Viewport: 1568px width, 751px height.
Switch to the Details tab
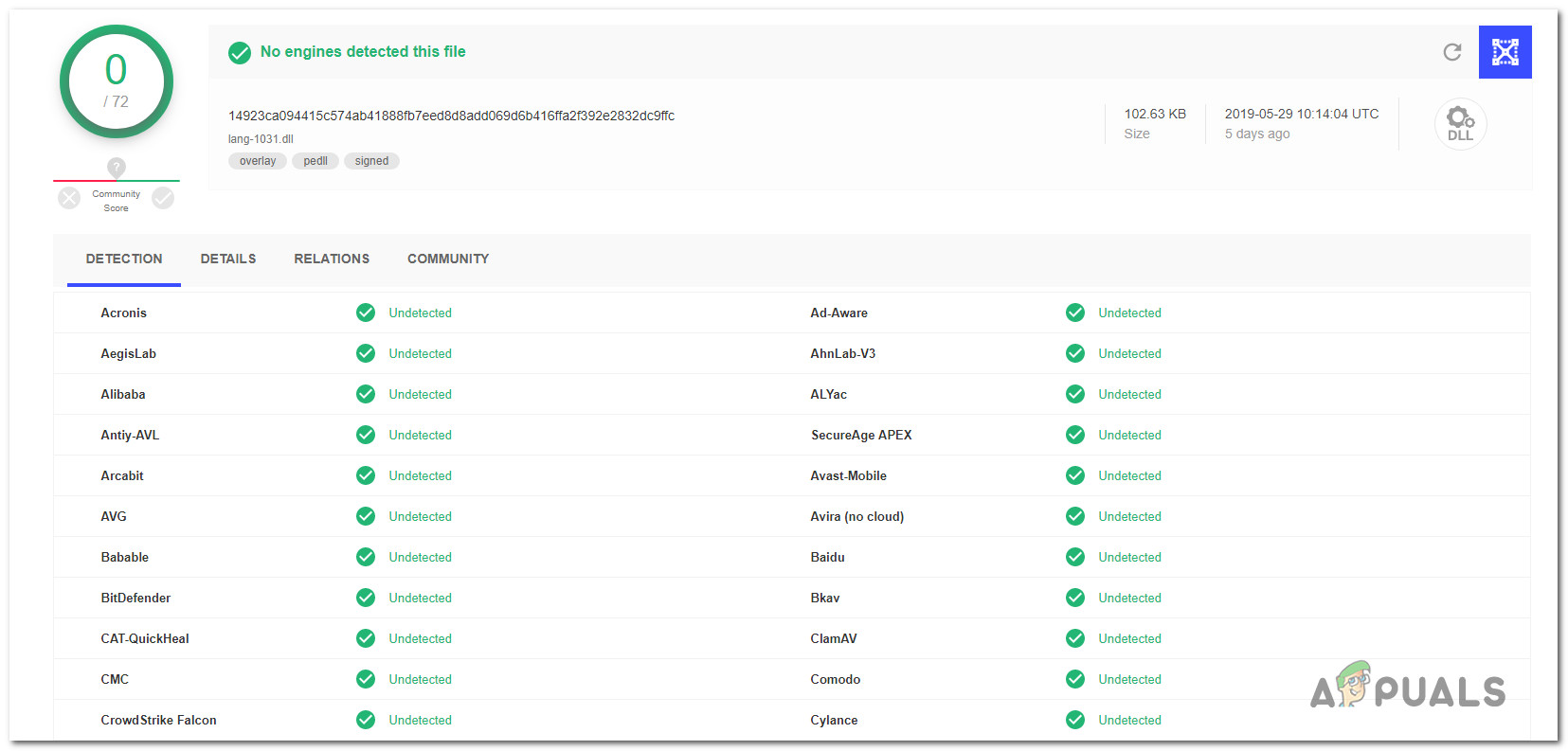pyautogui.click(x=228, y=259)
